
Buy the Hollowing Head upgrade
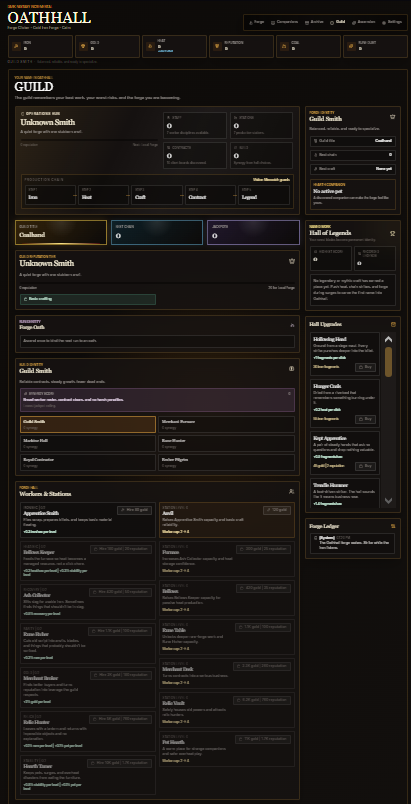365,367
